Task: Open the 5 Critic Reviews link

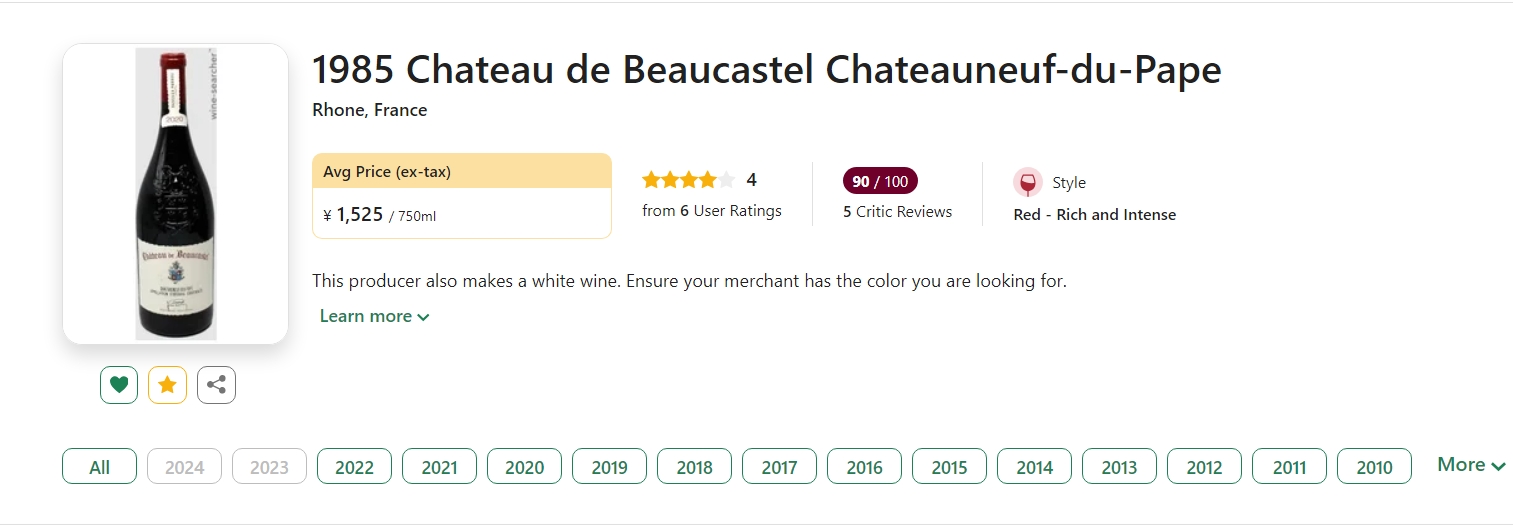Action: [897, 212]
